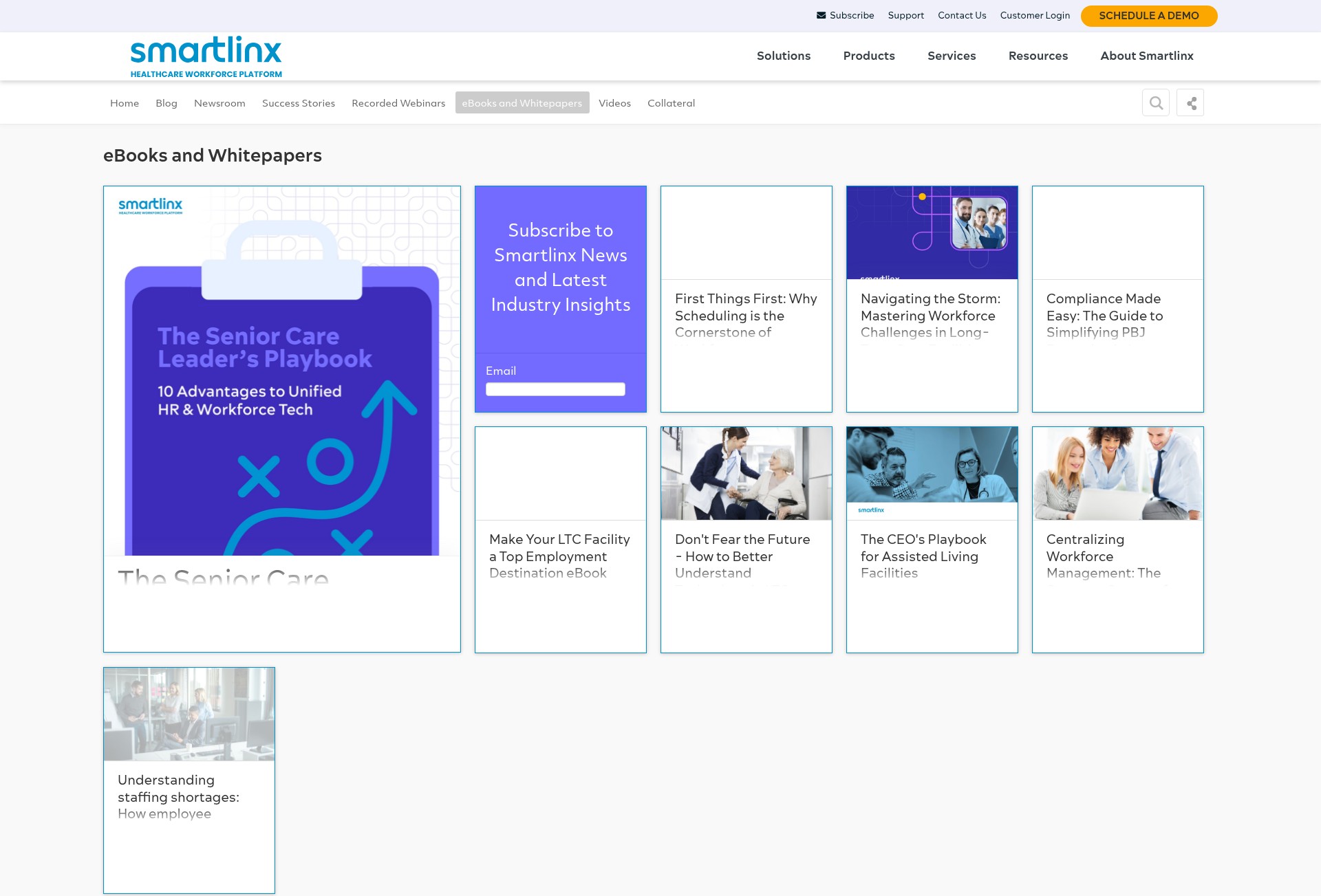Open Don't Fear the Future title
This screenshot has height=896, width=1321.
point(742,556)
